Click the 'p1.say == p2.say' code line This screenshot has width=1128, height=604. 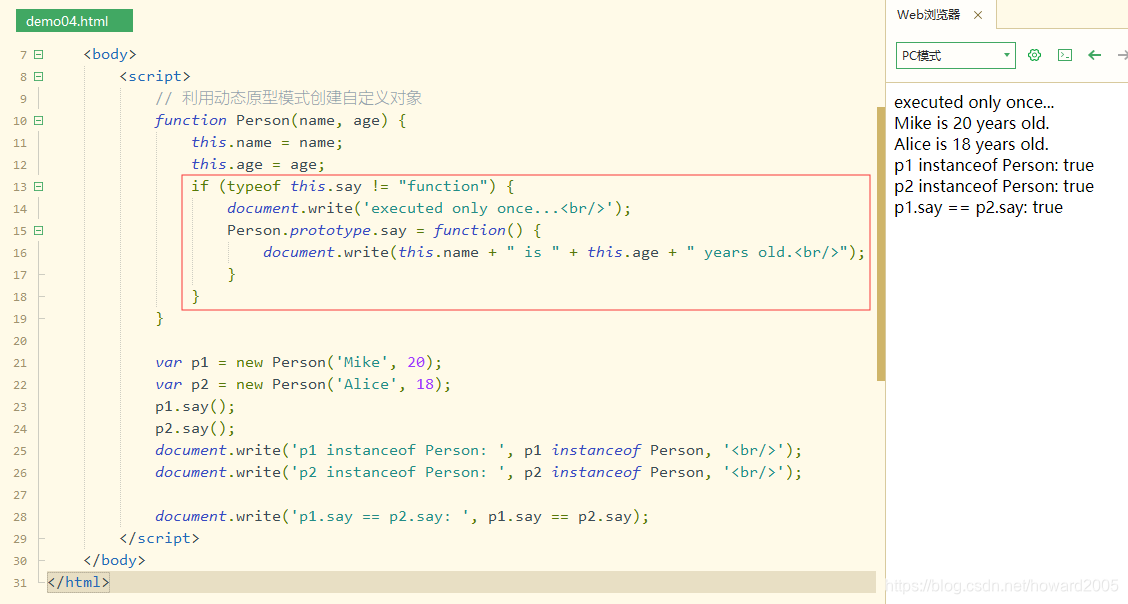401,516
